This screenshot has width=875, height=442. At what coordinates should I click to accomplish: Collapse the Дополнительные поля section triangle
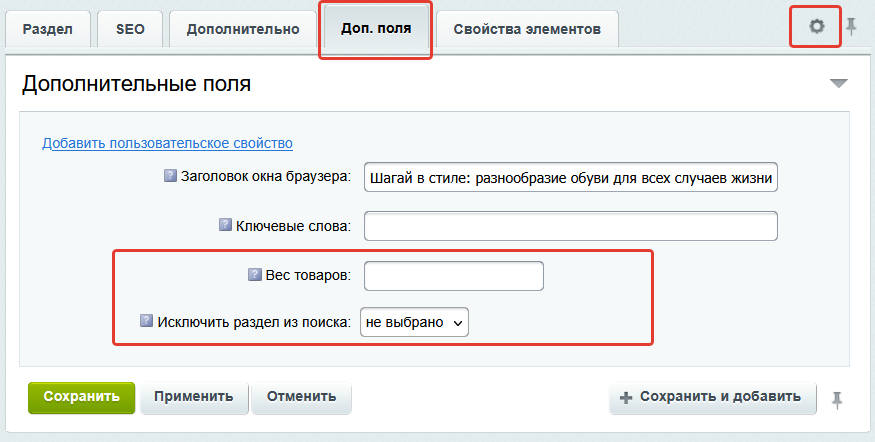pyautogui.click(x=838, y=84)
